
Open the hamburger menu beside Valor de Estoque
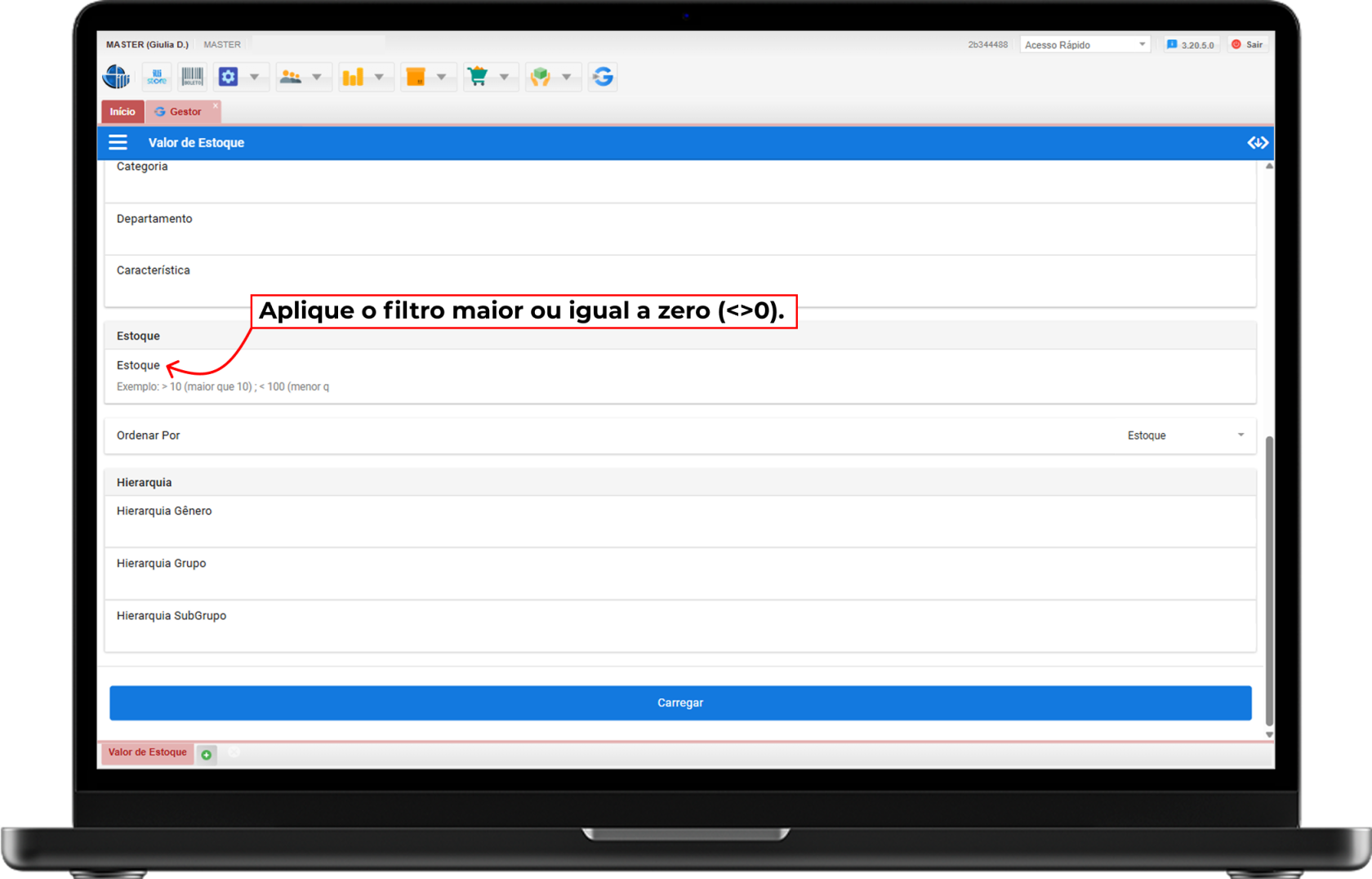point(118,143)
